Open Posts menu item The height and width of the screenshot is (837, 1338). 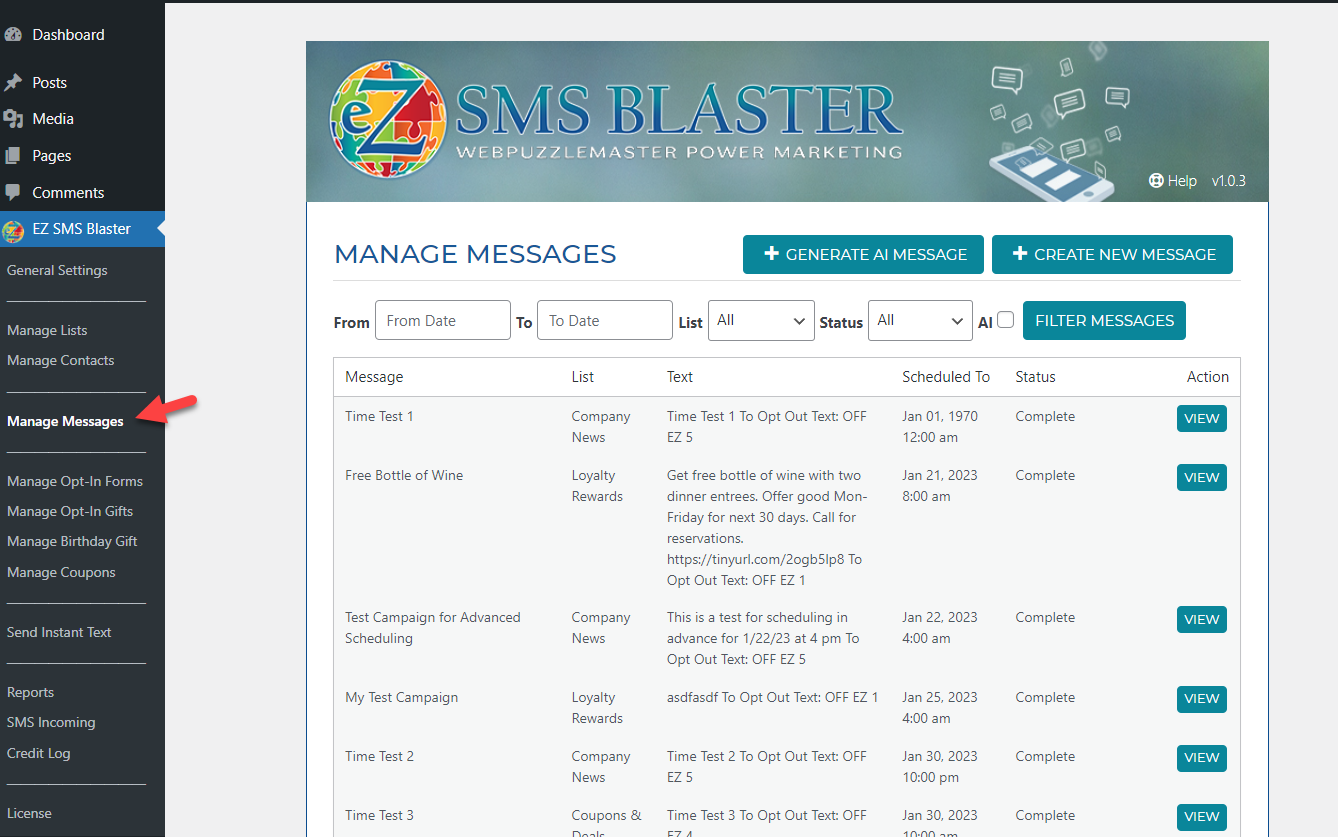coord(49,83)
